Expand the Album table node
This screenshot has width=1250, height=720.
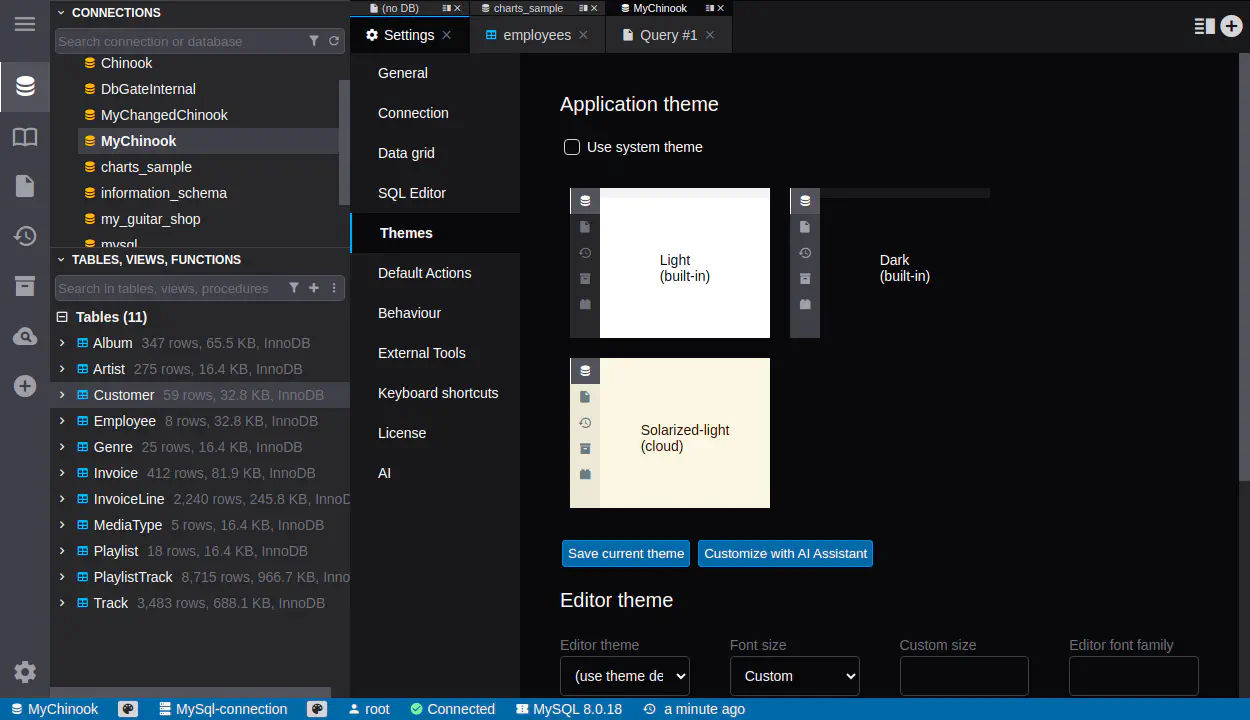[62, 343]
